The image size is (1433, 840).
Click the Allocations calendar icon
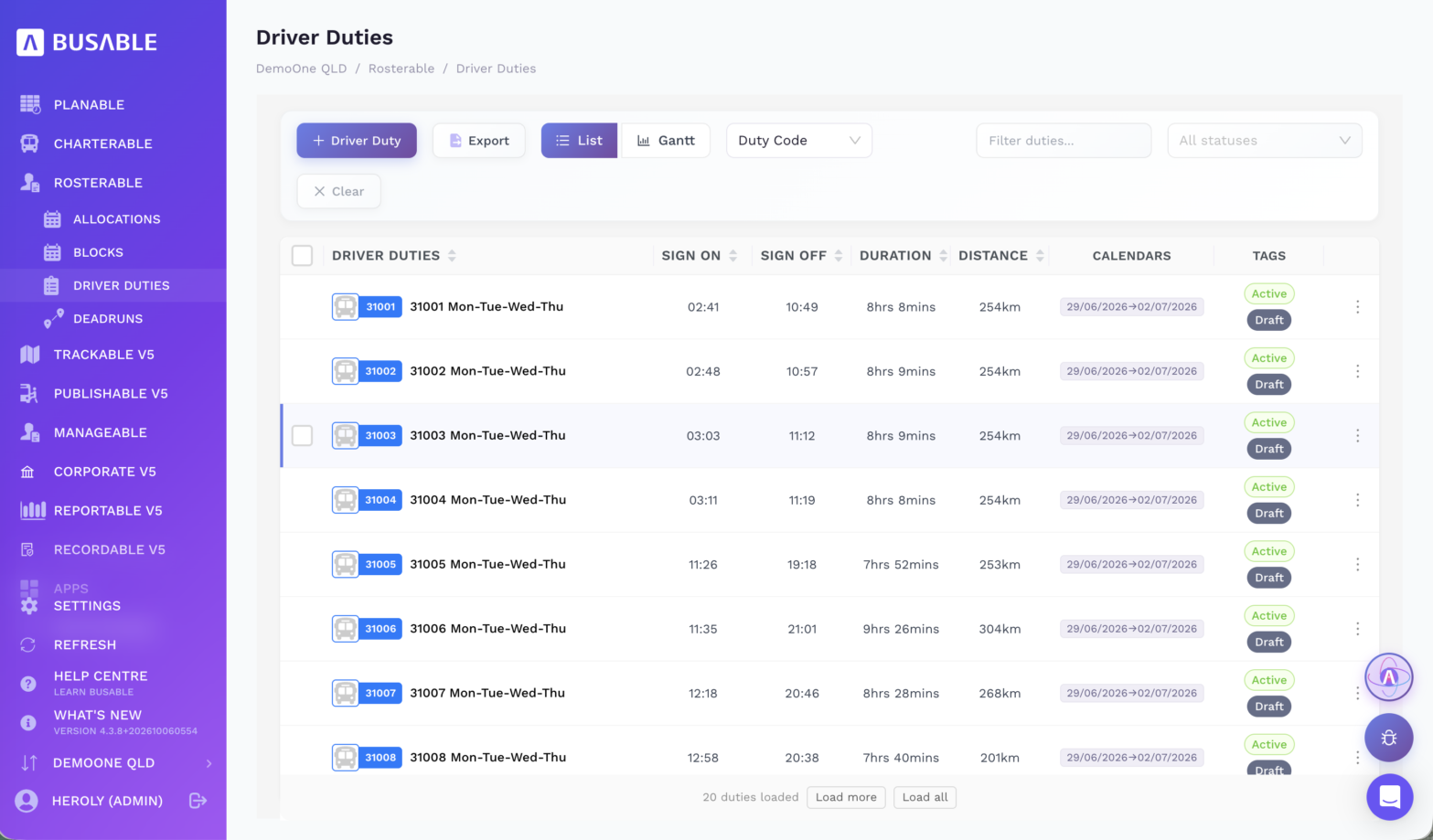(x=52, y=219)
